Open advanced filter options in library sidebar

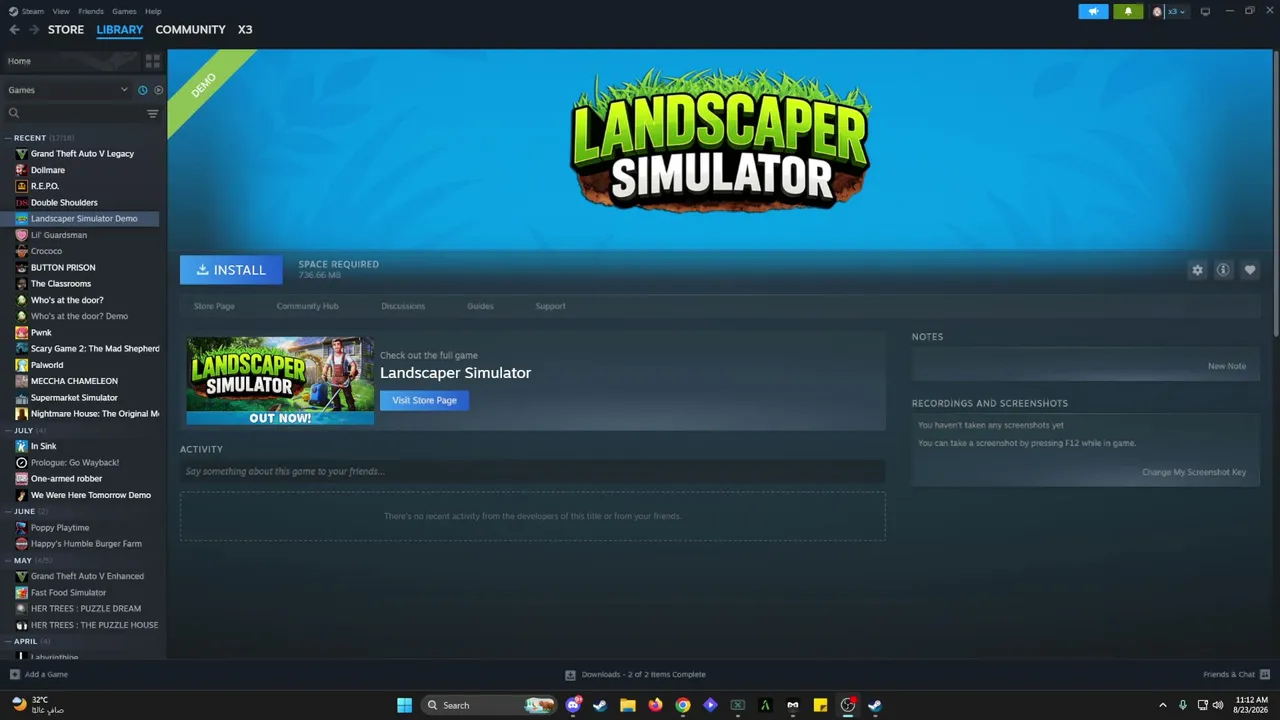pos(153,114)
